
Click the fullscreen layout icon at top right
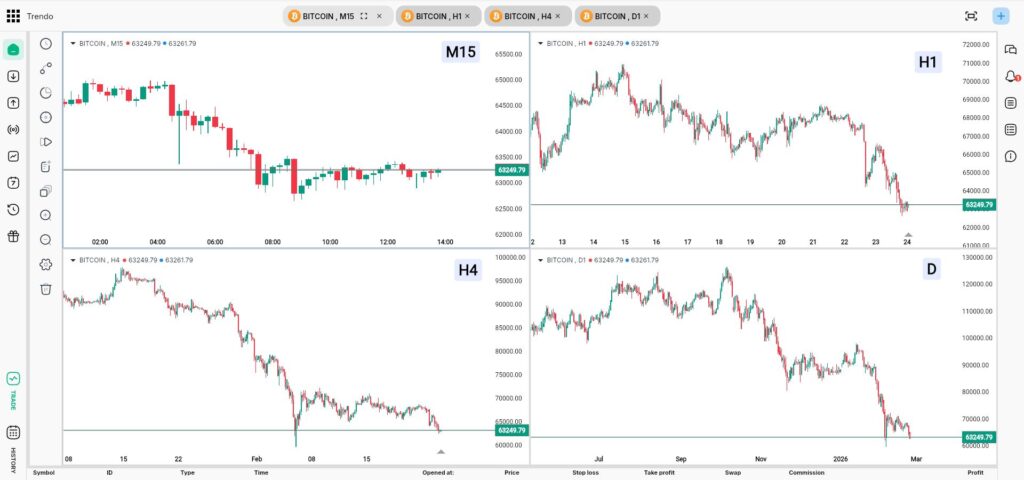coord(970,16)
